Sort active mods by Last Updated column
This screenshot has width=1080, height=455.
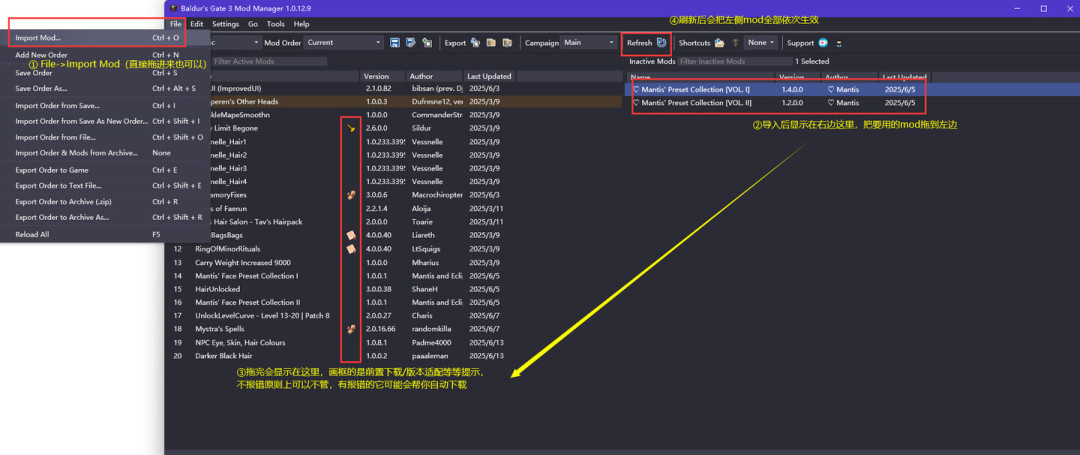(489, 76)
